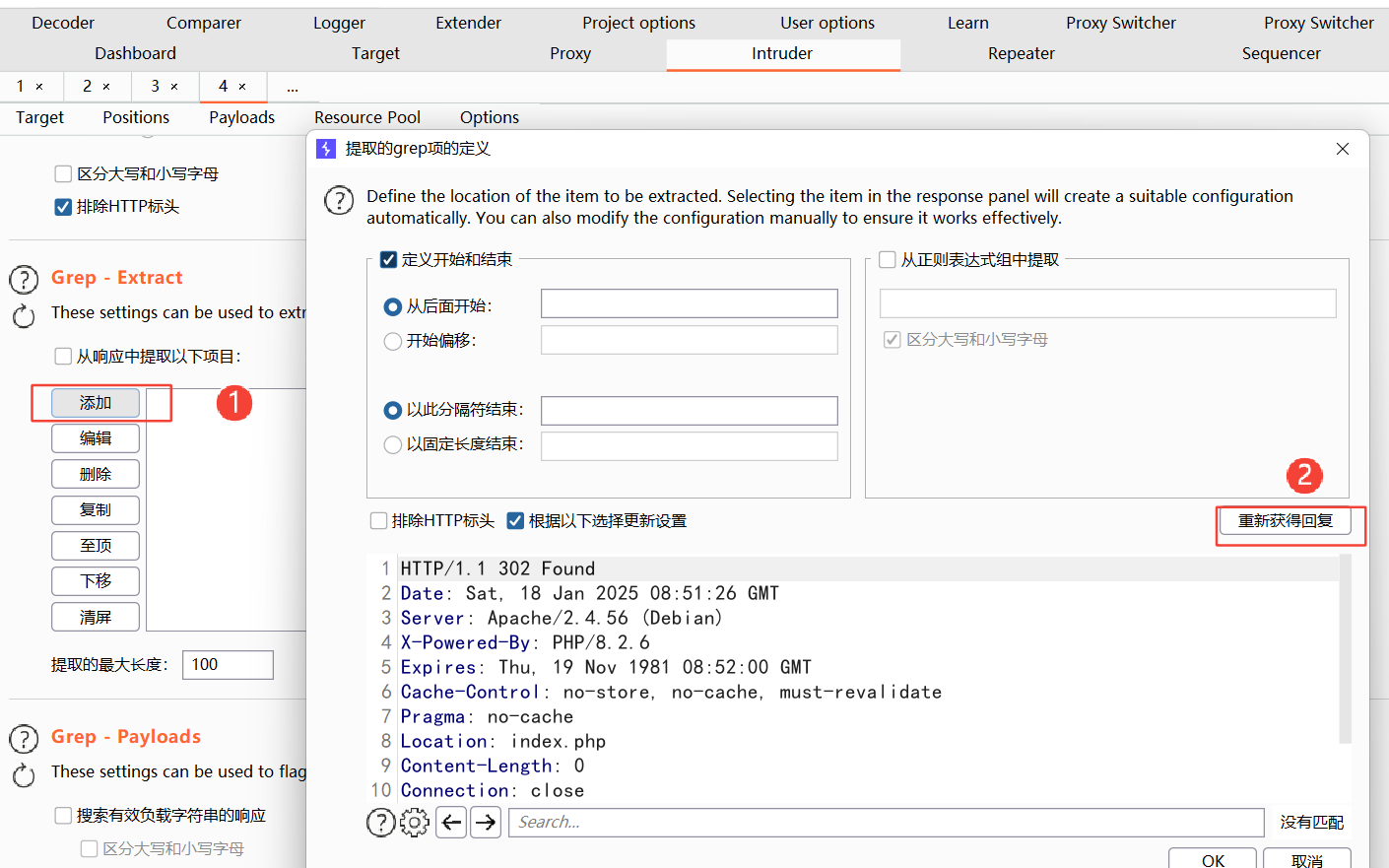Image resolution: width=1389 pixels, height=868 pixels.
Task: Close the grep item definition dialog
Action: tap(1343, 149)
